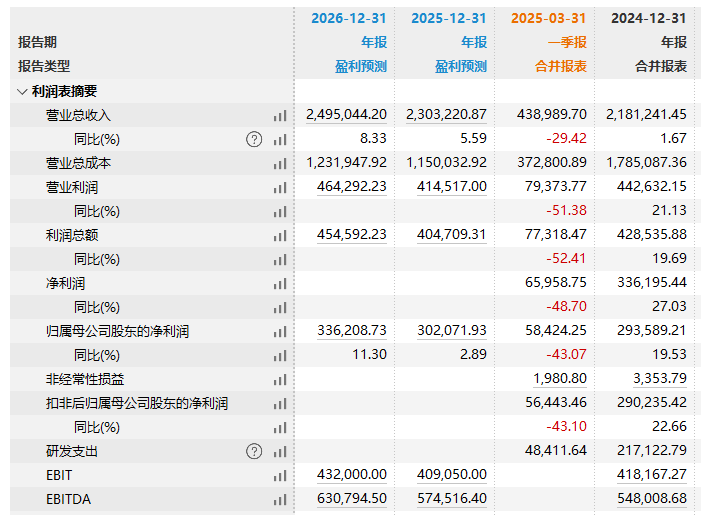Click the 一季报 report period label
The width and height of the screenshot is (701, 515).
[567, 42]
